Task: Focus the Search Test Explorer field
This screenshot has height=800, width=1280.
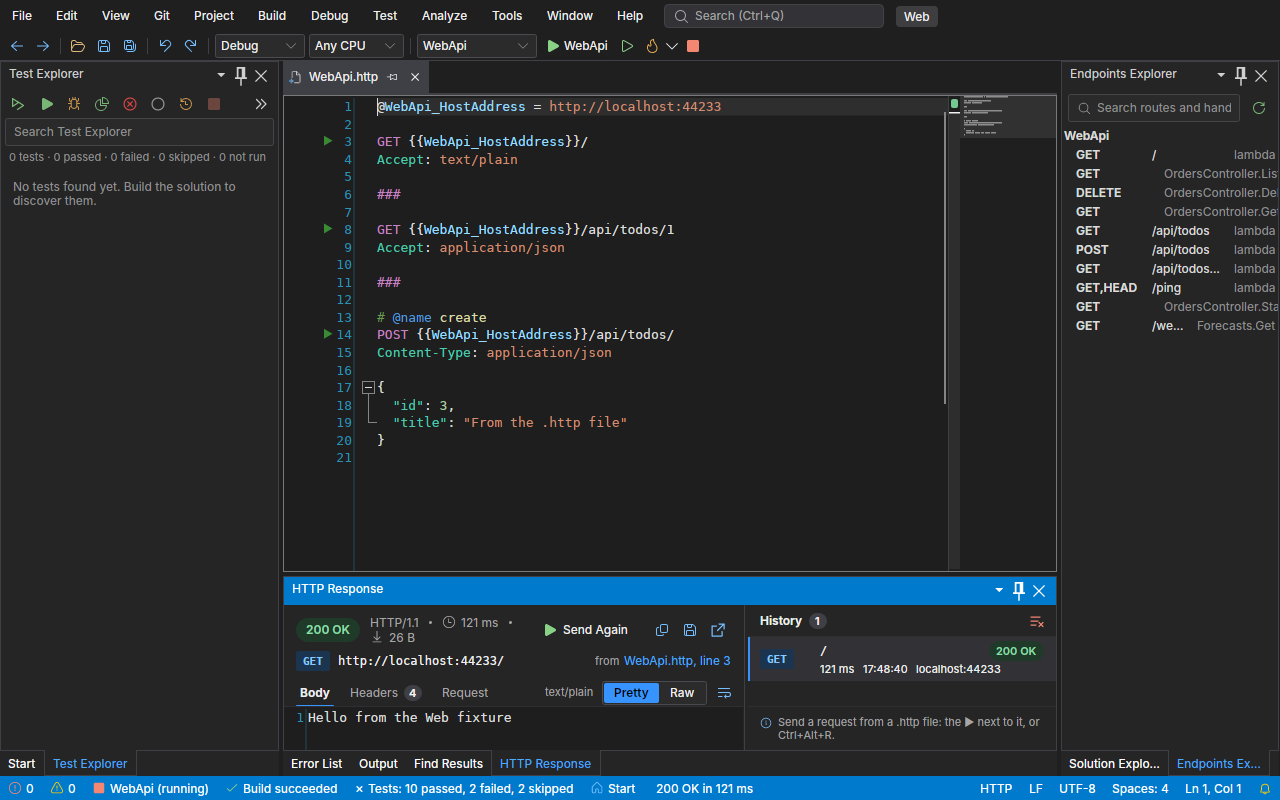Action: 139,132
